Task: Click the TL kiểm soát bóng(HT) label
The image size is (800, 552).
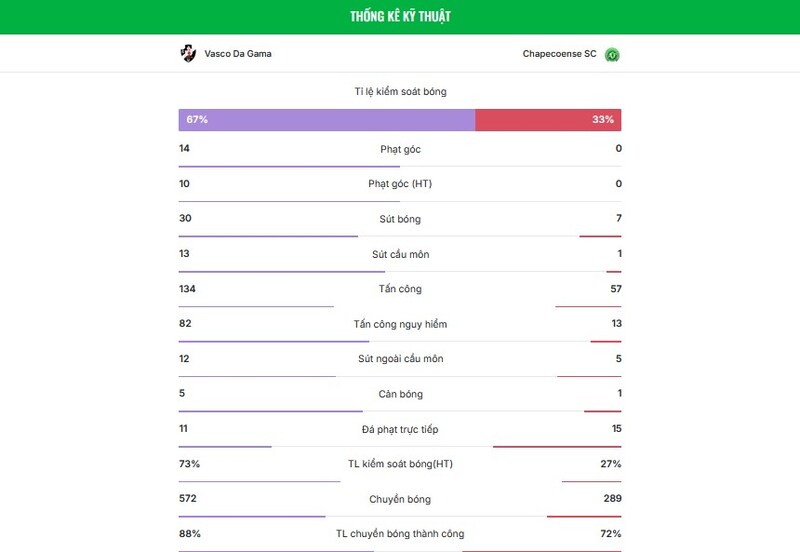Action: click(400, 464)
